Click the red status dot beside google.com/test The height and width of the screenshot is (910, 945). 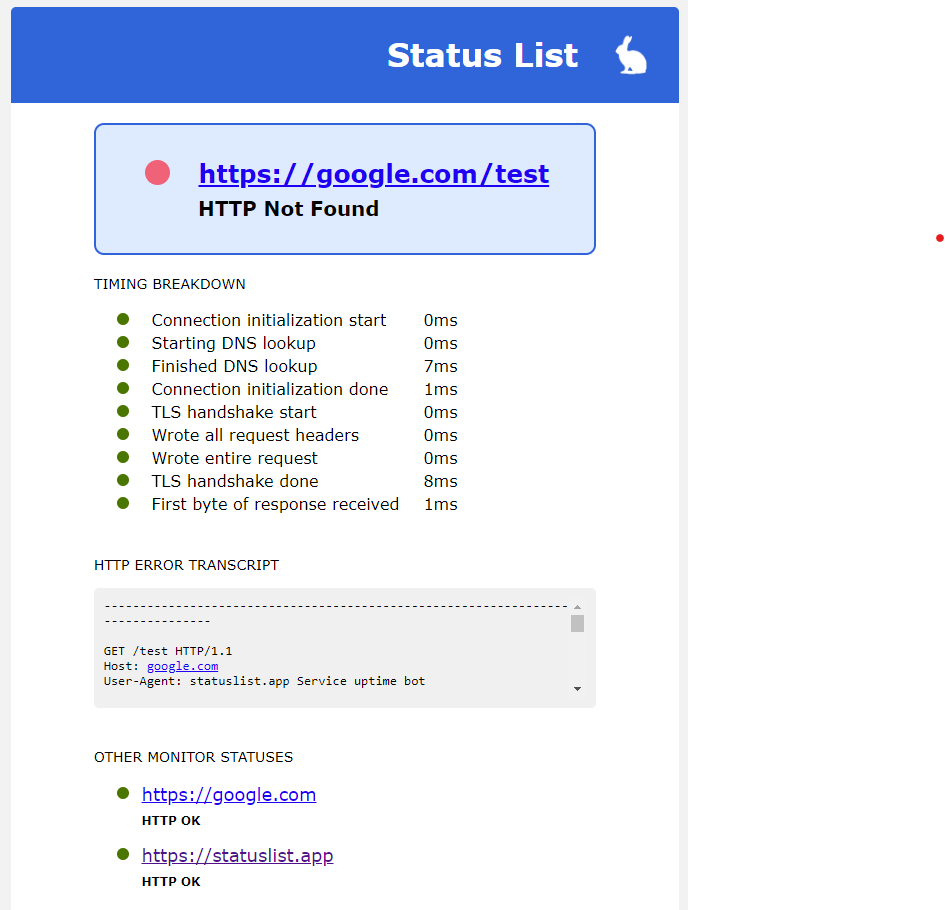coord(156,172)
